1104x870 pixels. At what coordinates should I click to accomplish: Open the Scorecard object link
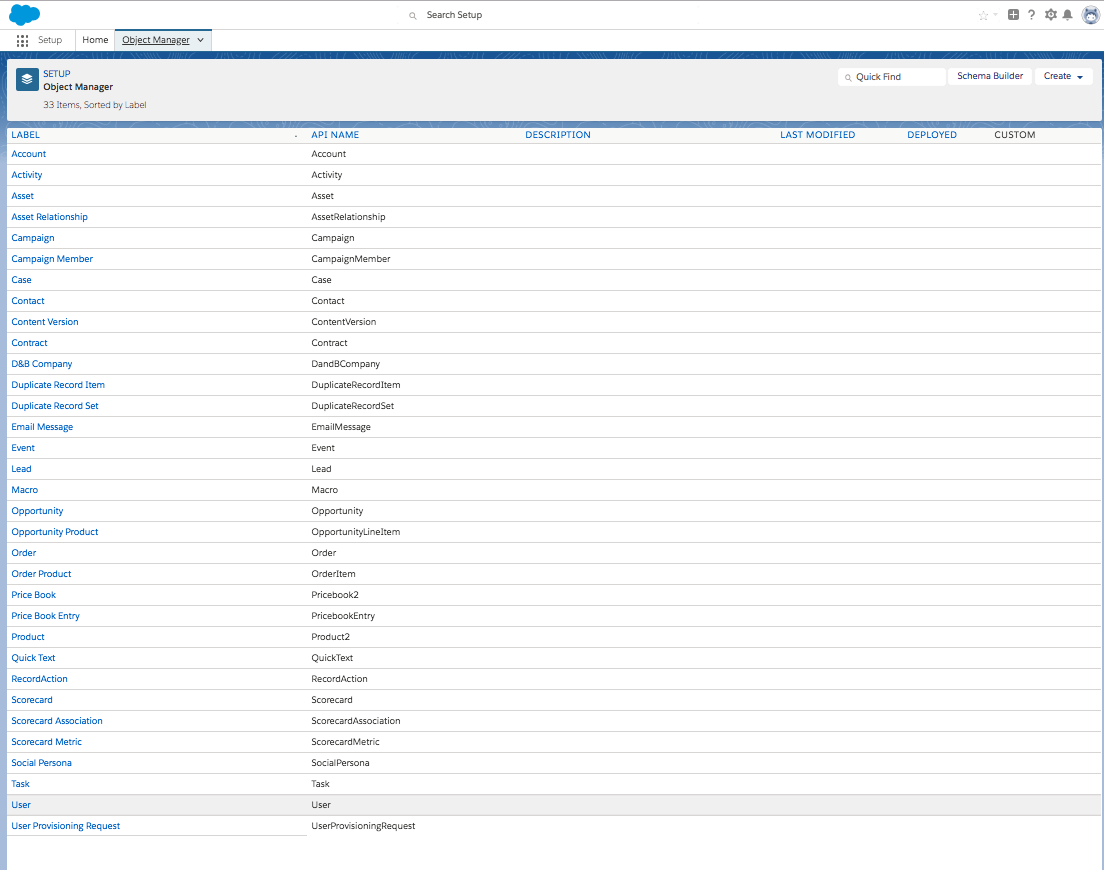(x=32, y=700)
